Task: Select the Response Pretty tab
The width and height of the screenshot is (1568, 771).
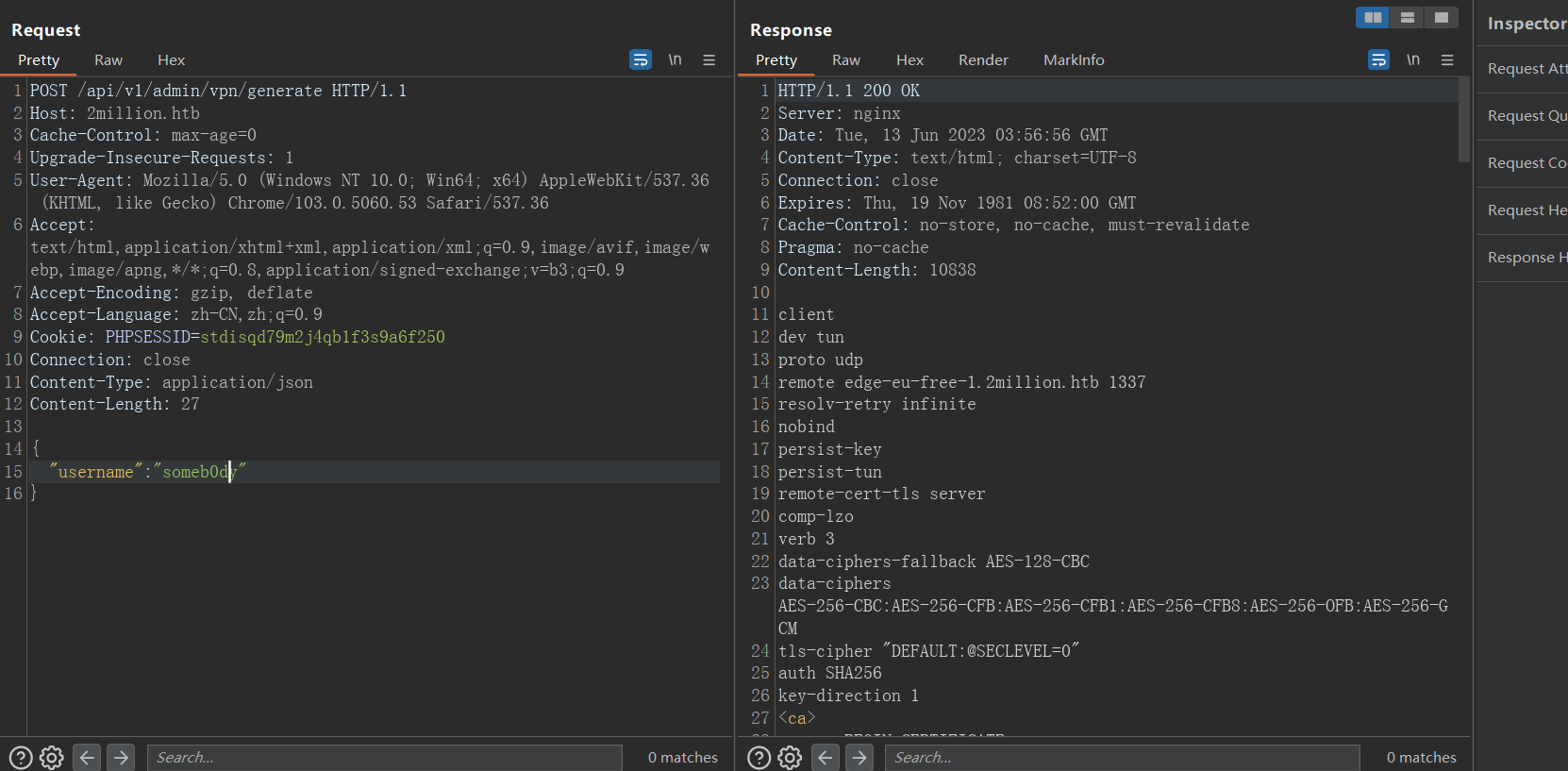Action: 776,59
